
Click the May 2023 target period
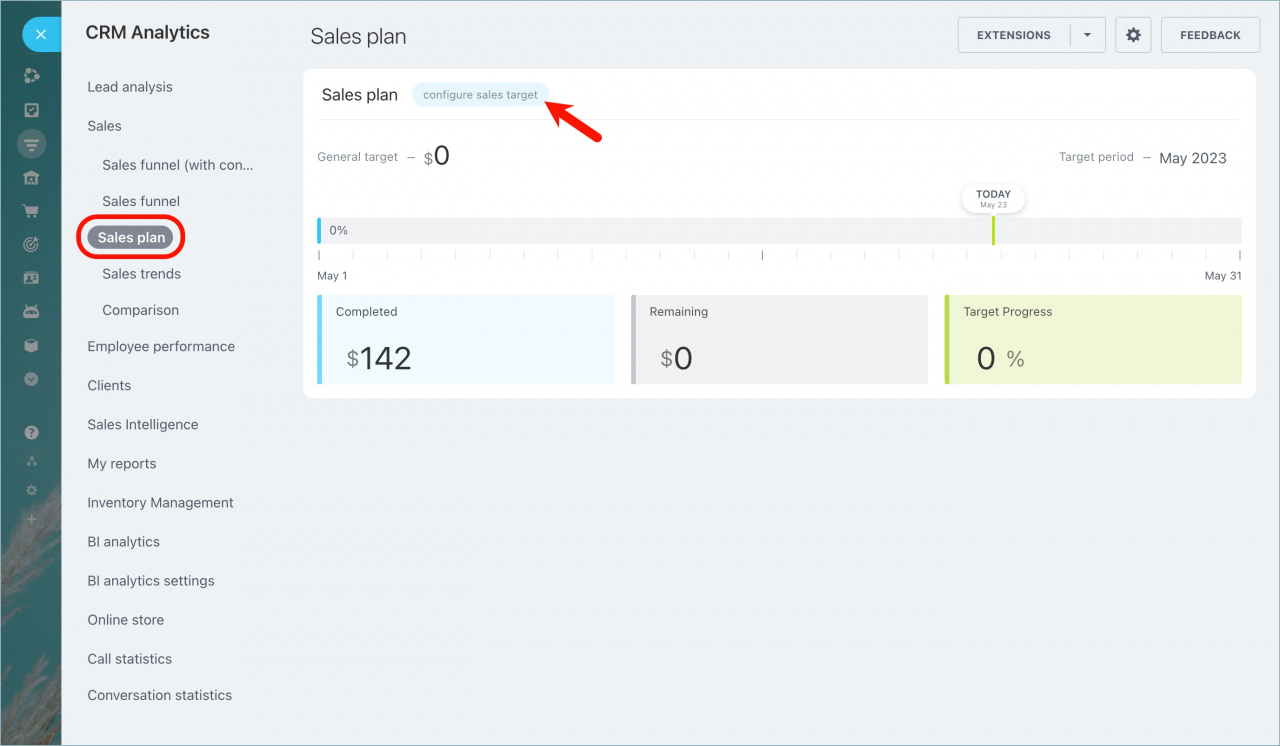1193,158
